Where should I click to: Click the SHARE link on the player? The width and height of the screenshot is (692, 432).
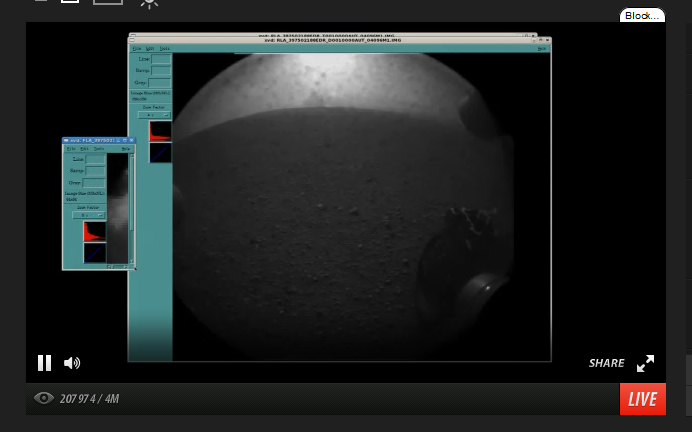[606, 363]
